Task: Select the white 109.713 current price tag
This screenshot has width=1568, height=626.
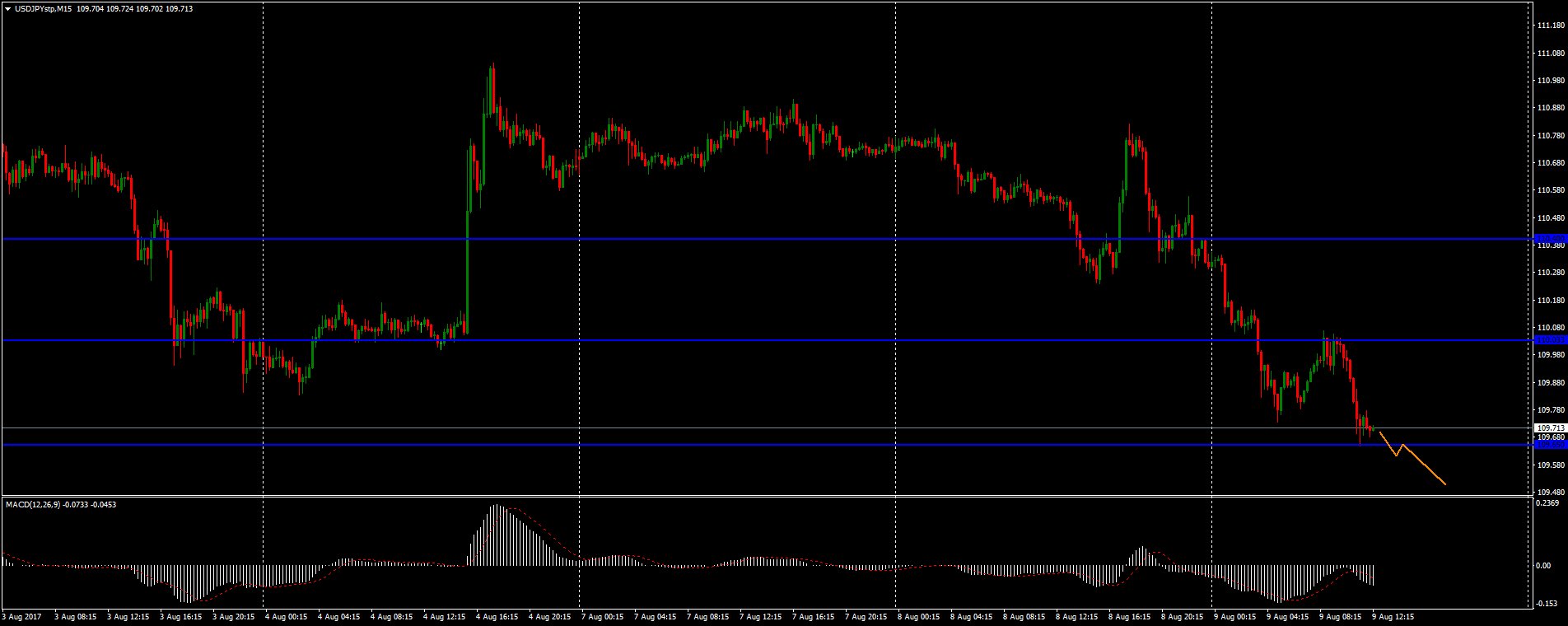Action: pos(1550,428)
